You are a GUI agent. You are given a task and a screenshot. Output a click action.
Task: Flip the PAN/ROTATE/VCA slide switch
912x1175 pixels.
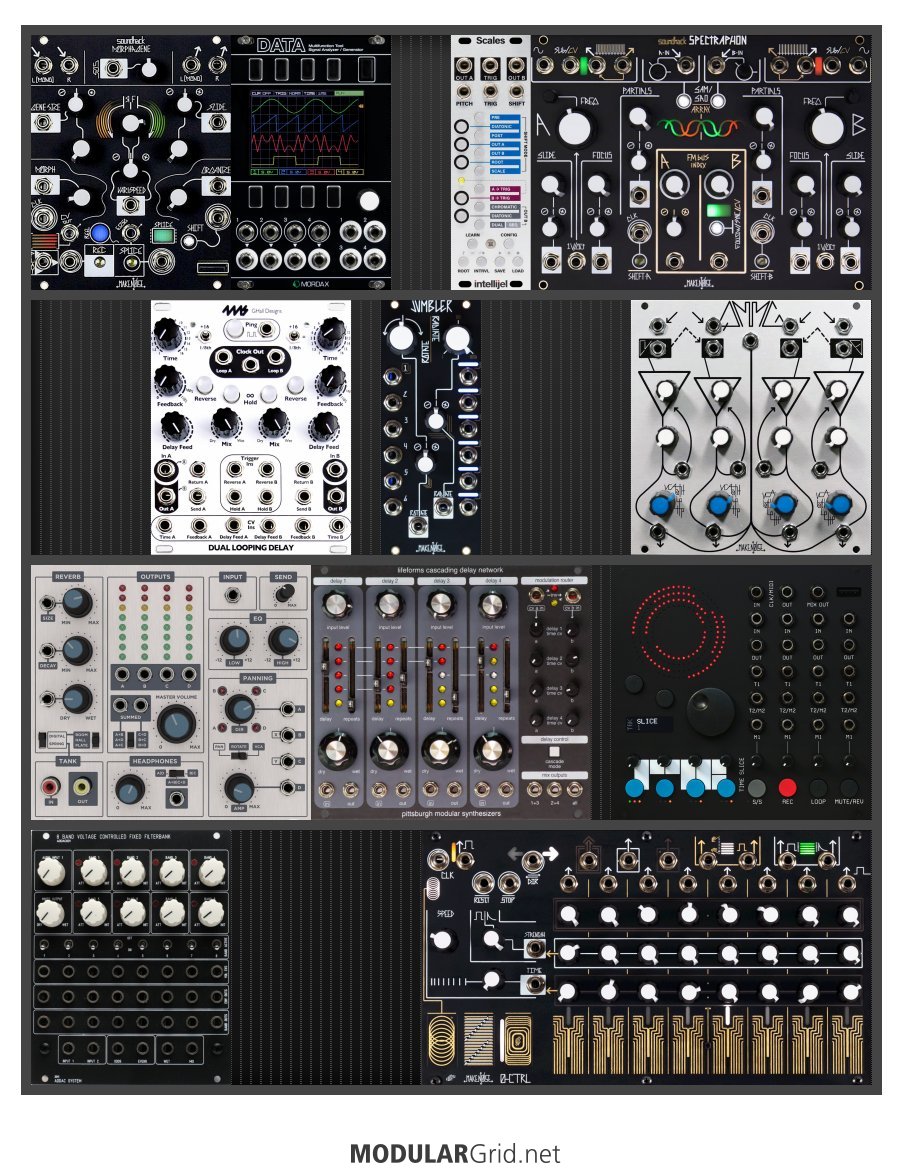click(x=238, y=754)
